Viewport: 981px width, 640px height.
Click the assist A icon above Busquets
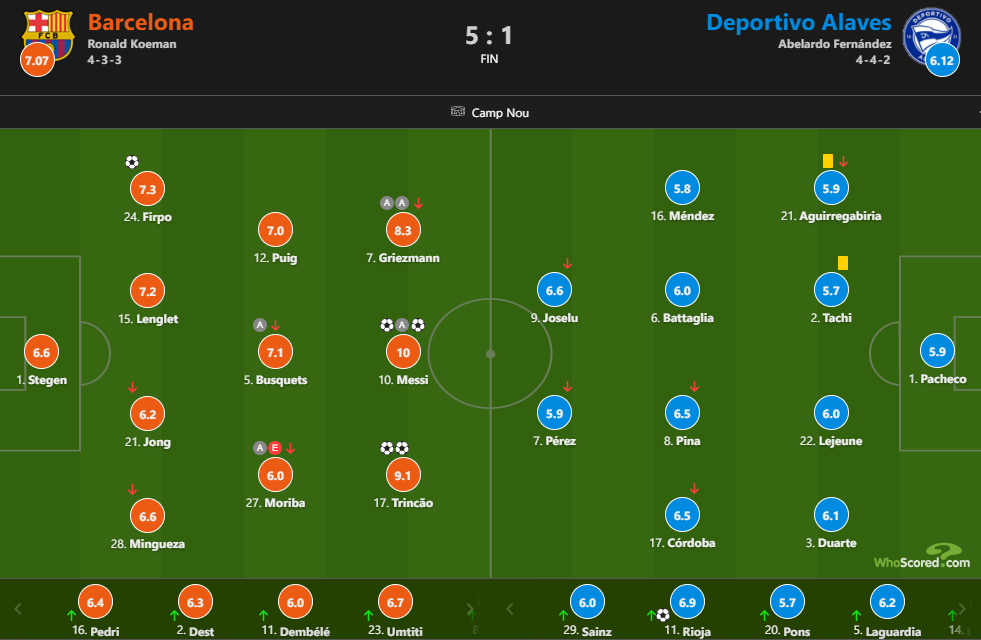point(260,325)
